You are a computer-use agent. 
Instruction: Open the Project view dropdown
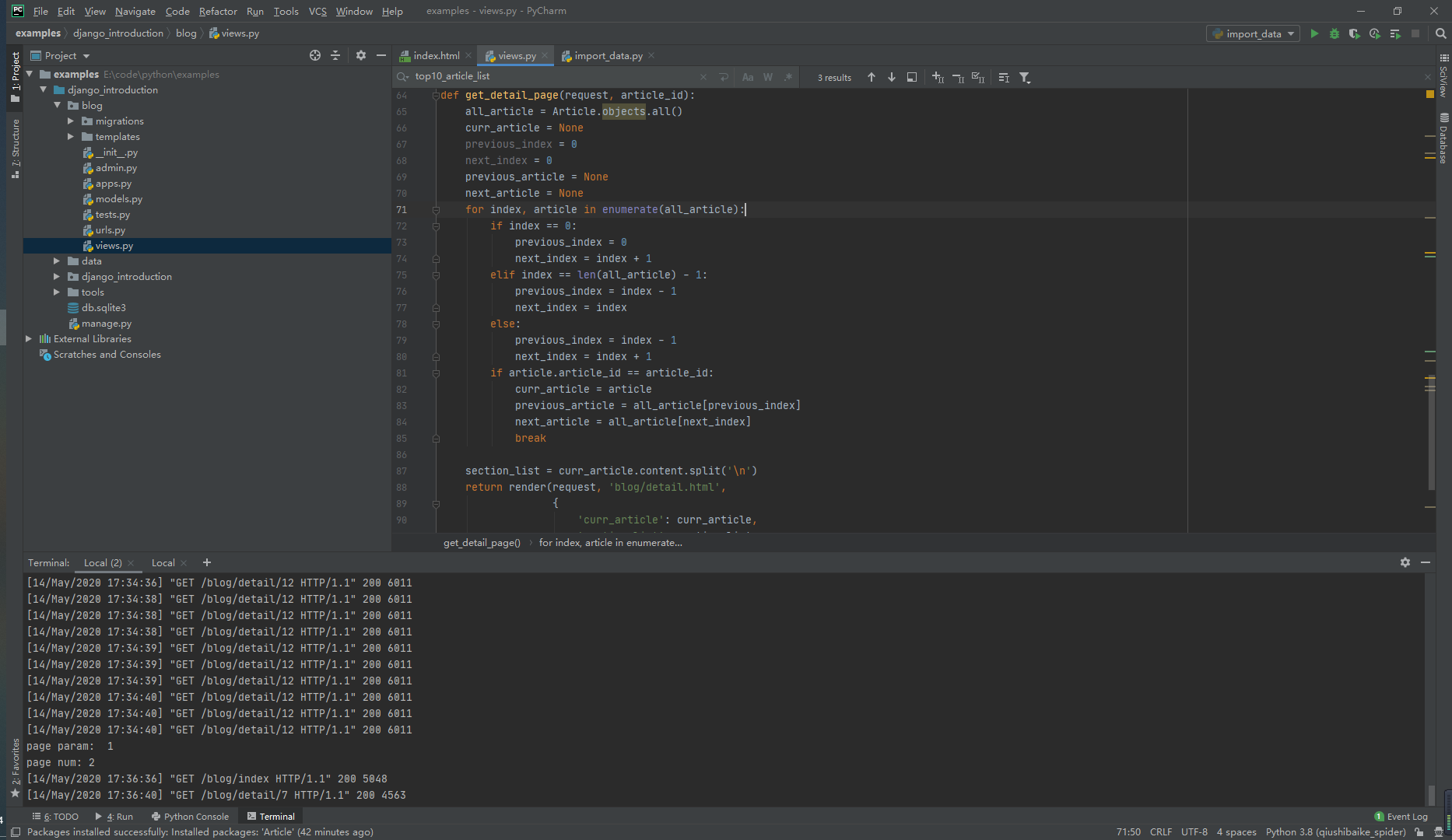[x=61, y=55]
